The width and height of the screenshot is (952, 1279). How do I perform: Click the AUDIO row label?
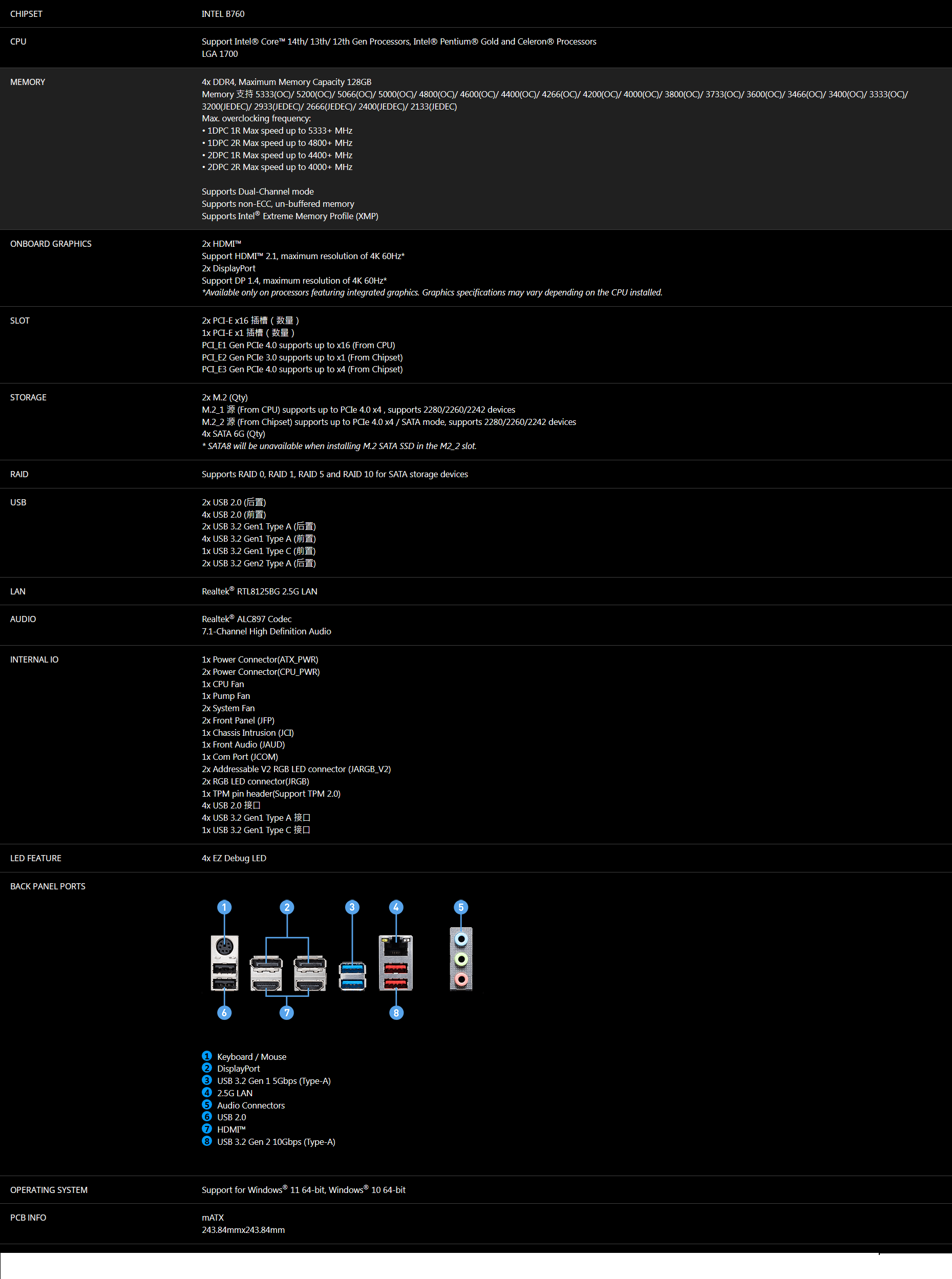pyautogui.click(x=23, y=620)
